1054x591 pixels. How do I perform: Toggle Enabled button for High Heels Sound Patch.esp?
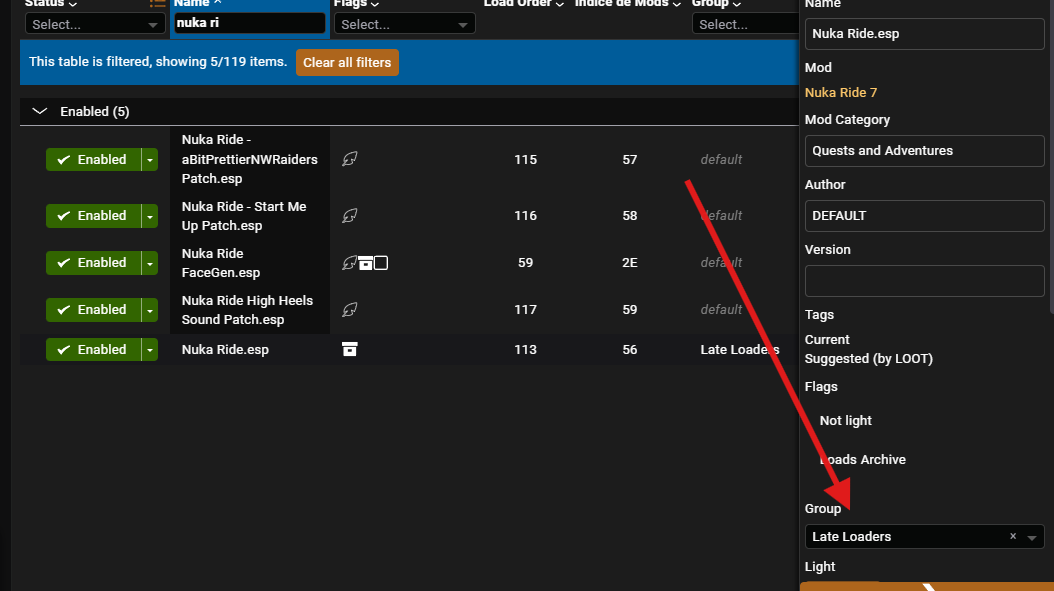(93, 310)
